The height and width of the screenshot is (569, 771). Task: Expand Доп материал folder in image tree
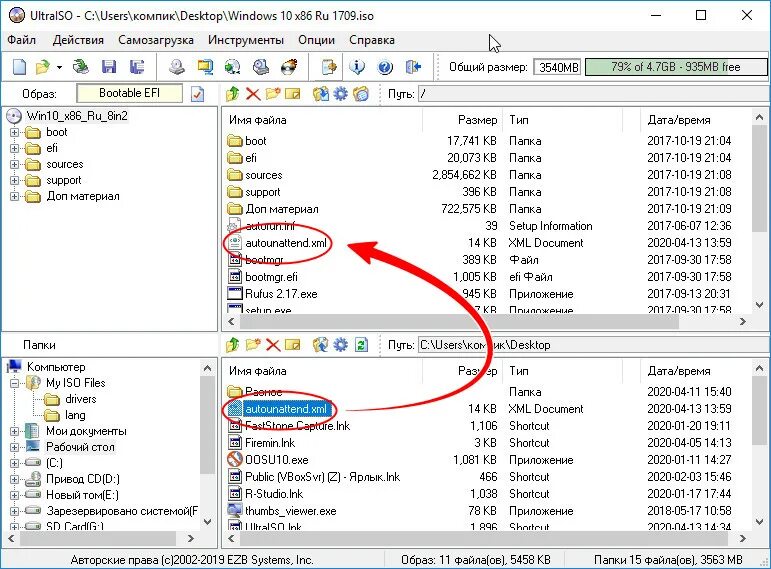coord(14,197)
